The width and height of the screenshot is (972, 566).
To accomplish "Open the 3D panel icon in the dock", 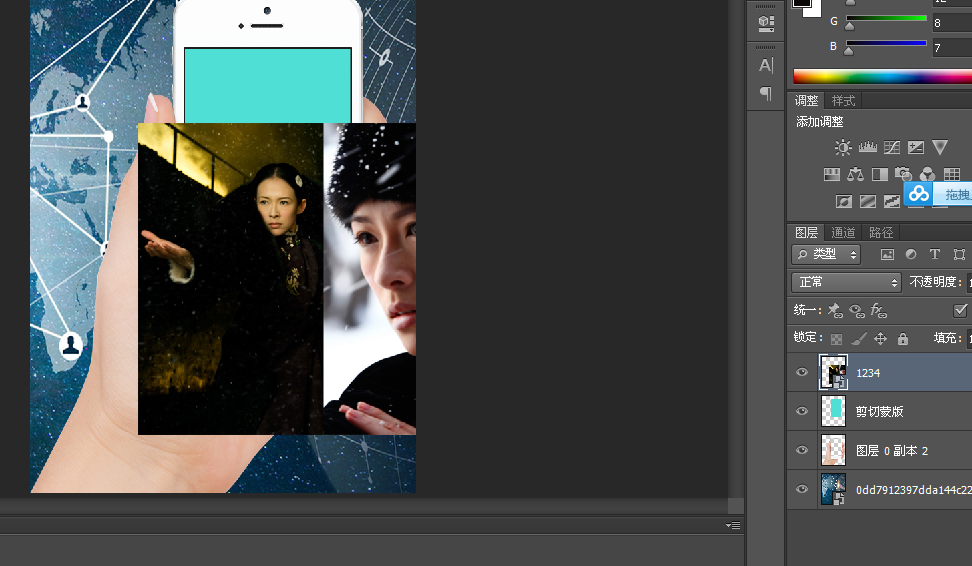I will click(766, 24).
